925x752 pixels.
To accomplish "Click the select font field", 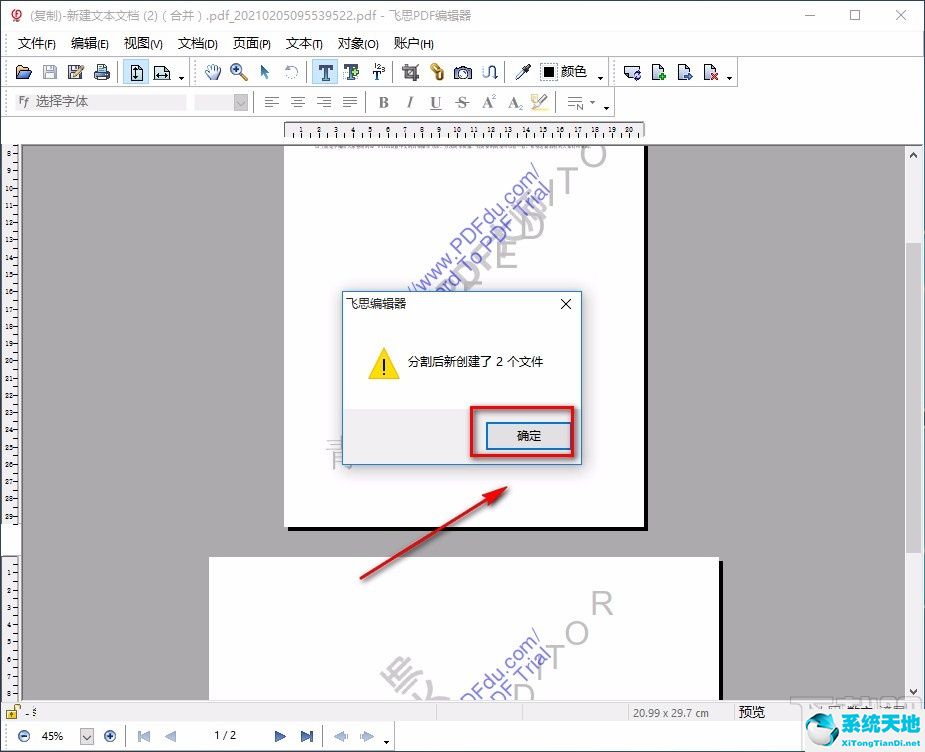I will click(100, 102).
